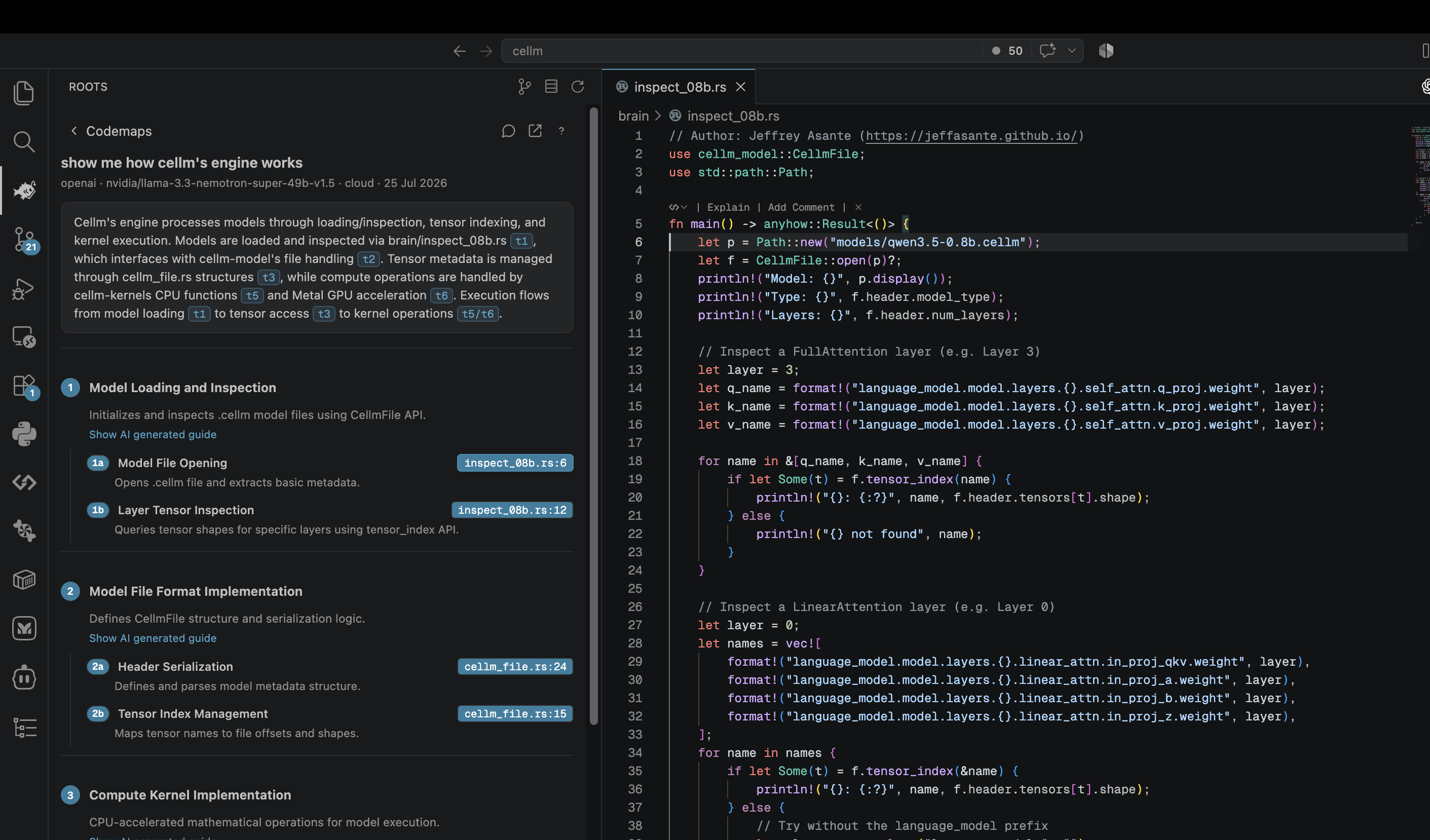
Task: Open the gear-arrows icon in activity bar
Action: click(24, 531)
